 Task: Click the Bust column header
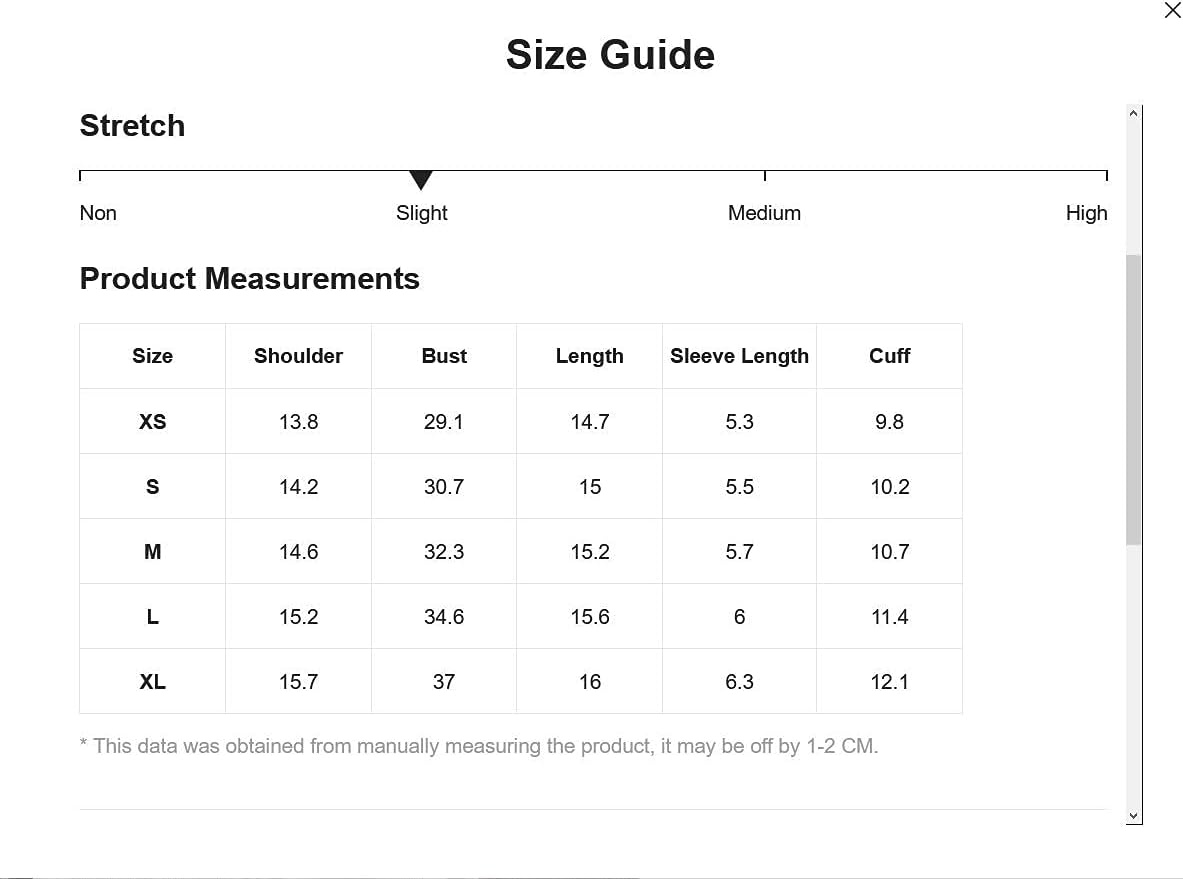[444, 356]
